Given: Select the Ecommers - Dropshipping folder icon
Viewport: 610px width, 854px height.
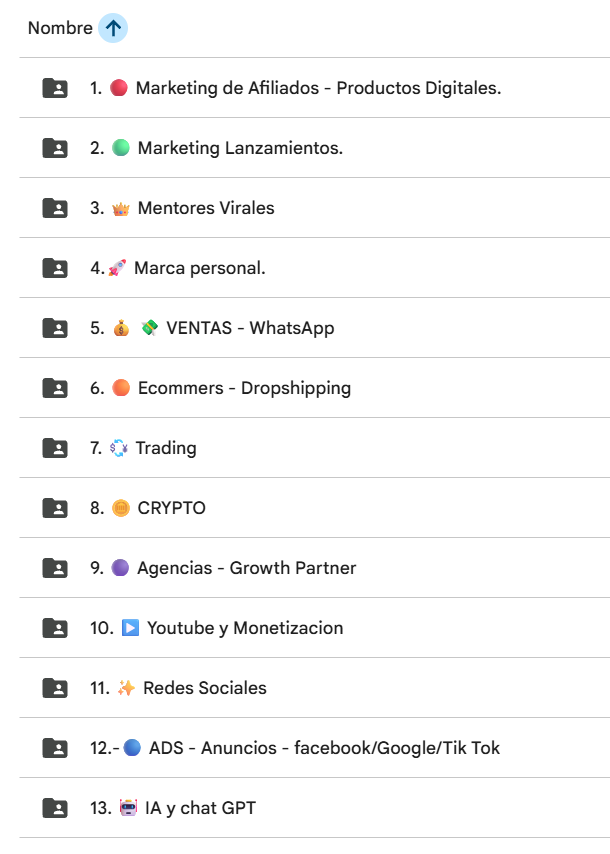Looking at the screenshot, I should [x=55, y=388].
